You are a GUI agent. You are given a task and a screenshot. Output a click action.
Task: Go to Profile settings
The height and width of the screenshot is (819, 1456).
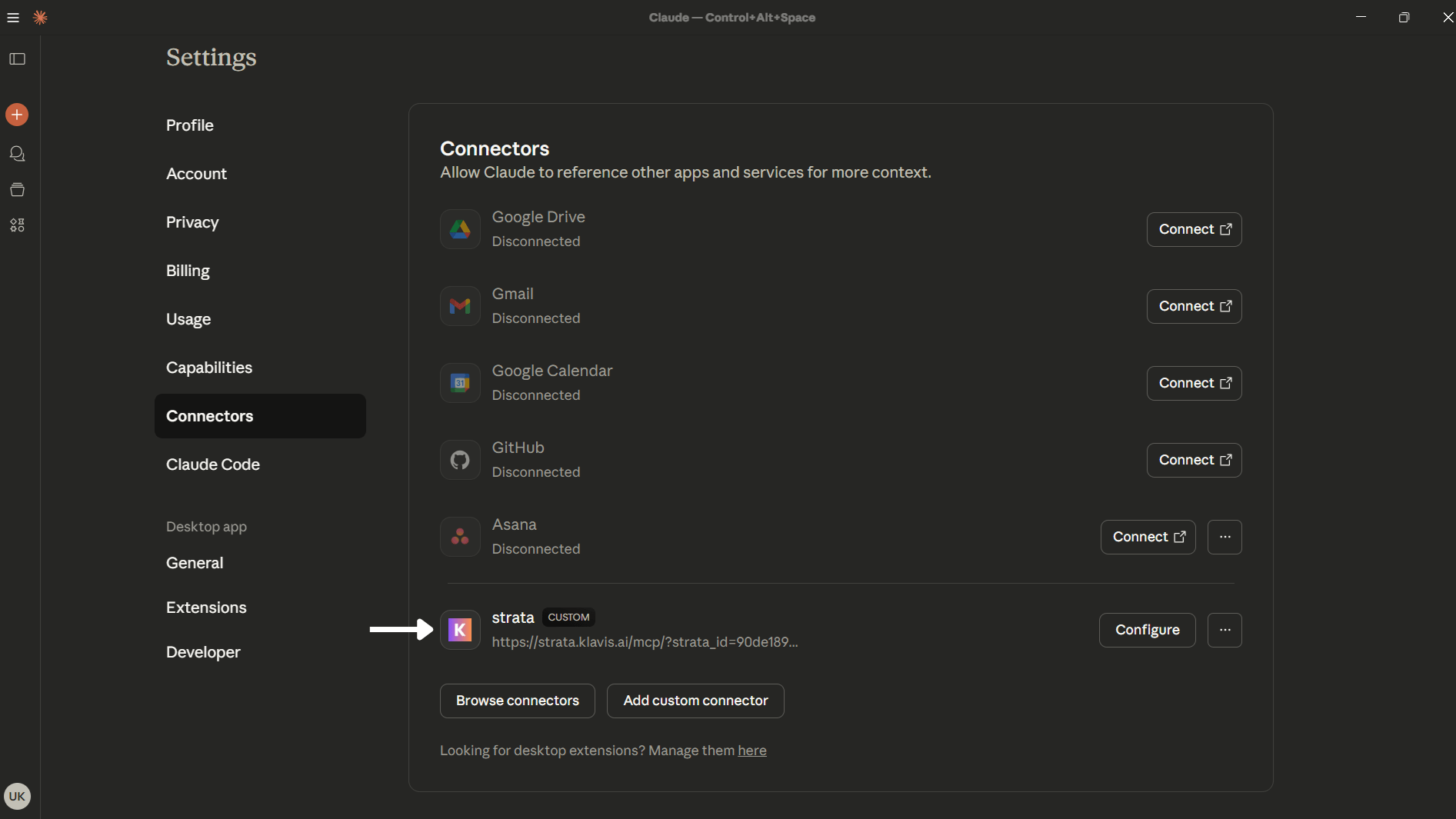point(190,125)
